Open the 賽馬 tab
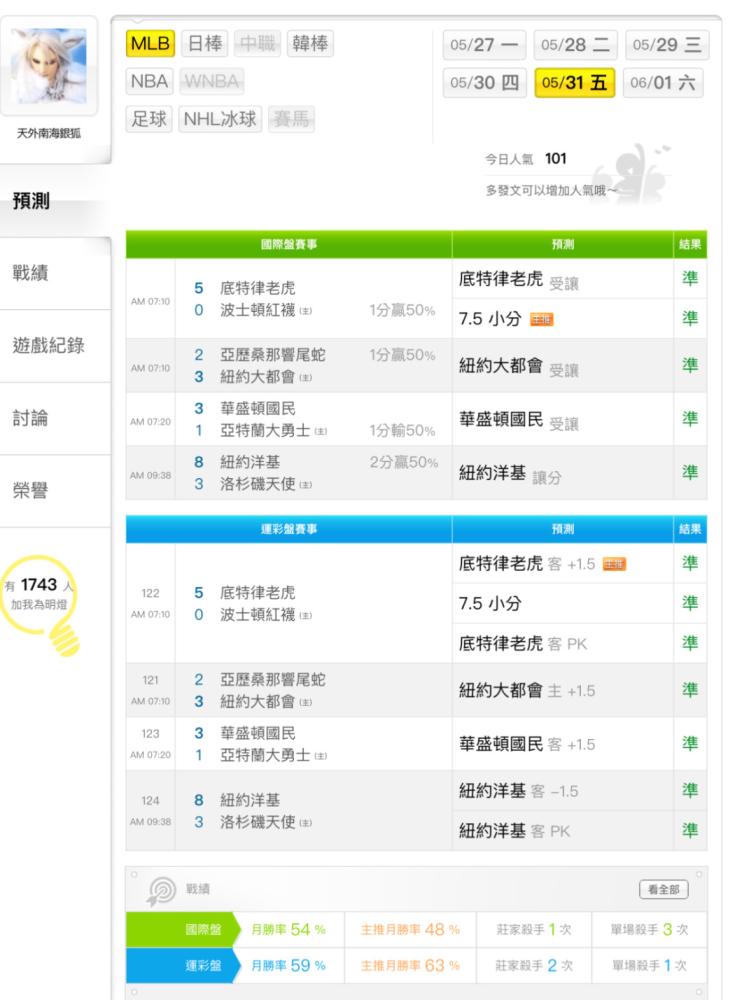 point(291,119)
